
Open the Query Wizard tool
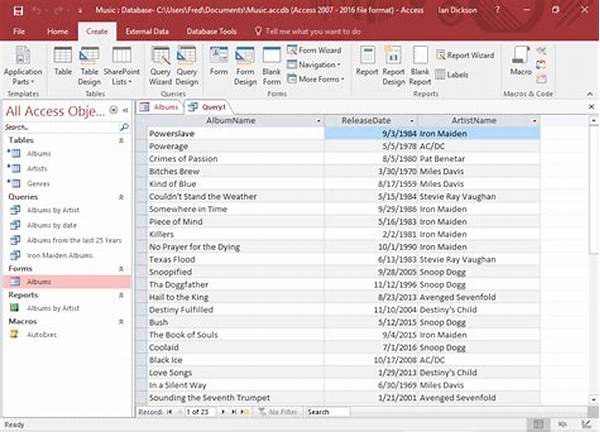coord(160,66)
